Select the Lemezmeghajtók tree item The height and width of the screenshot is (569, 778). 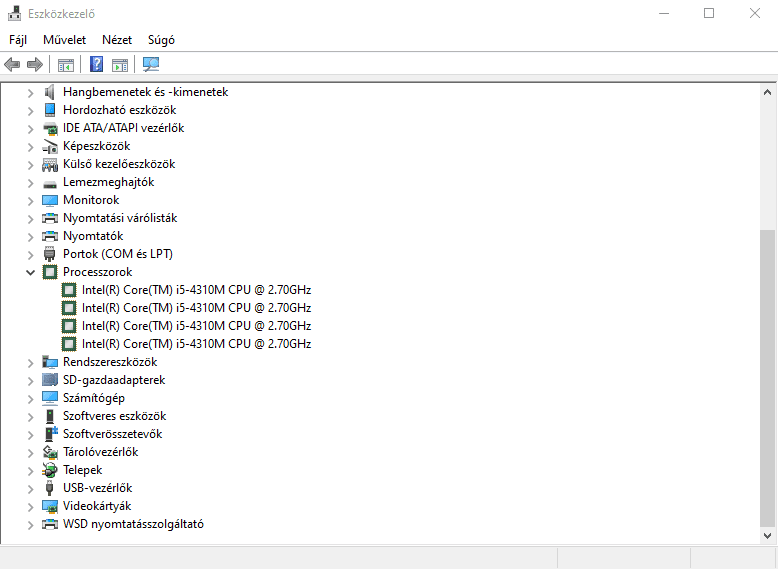click(108, 182)
